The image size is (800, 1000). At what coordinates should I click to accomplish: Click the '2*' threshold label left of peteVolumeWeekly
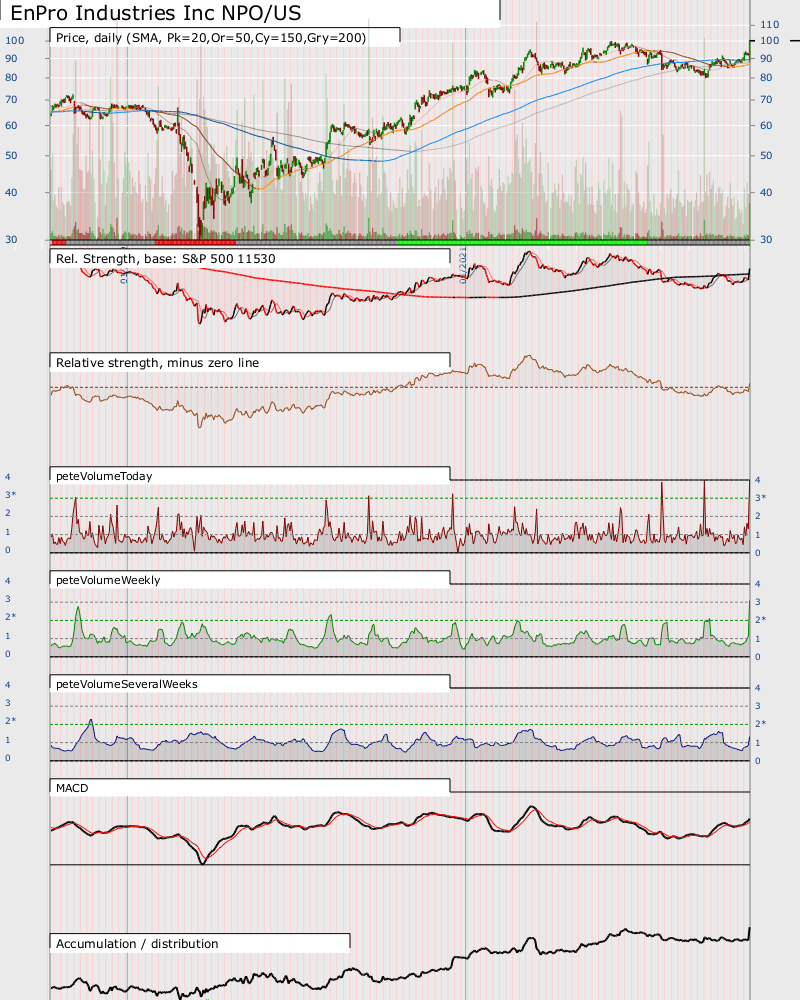click(11, 617)
